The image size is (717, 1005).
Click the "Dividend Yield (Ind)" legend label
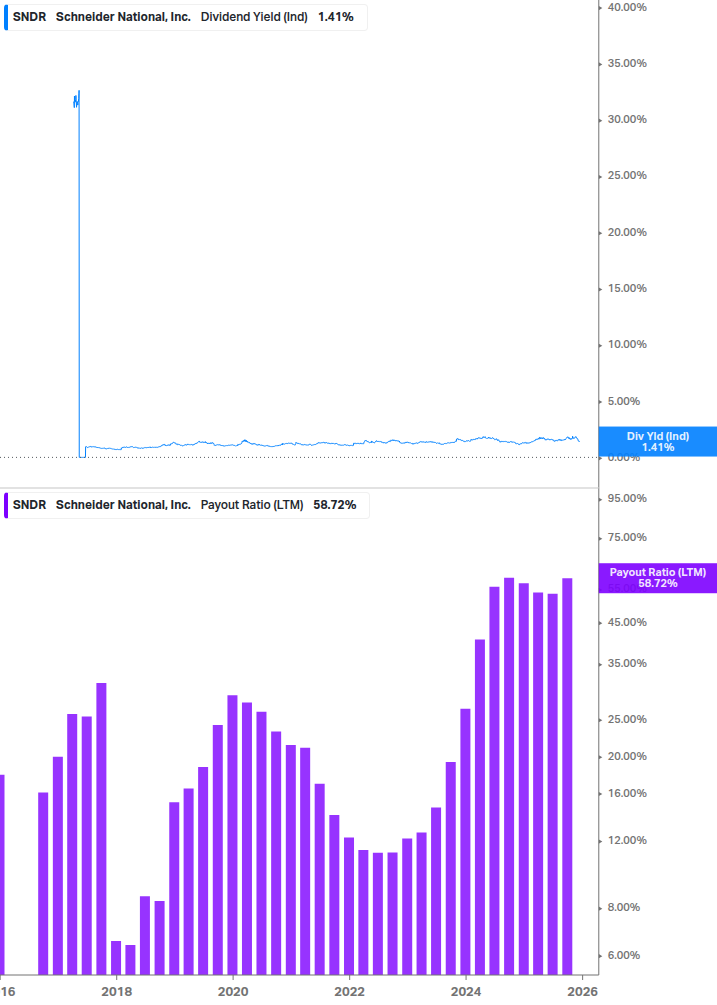(x=254, y=17)
